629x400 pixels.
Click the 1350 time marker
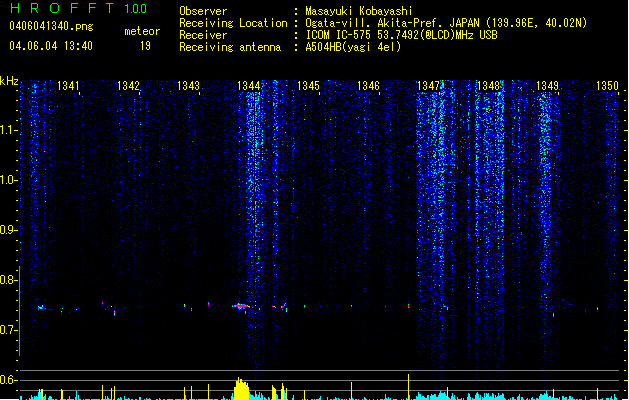click(607, 85)
